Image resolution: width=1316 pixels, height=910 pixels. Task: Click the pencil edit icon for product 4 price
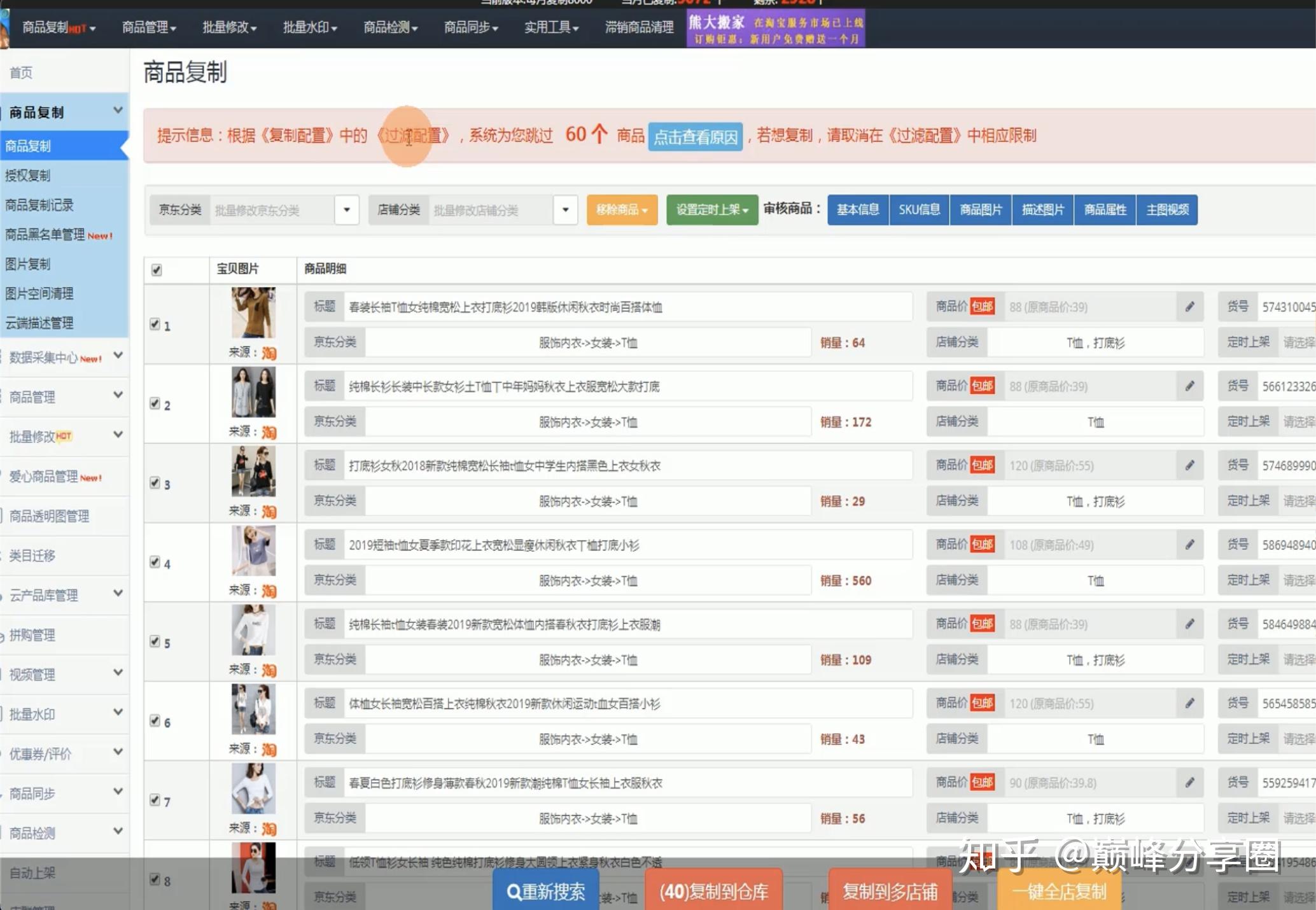tap(1189, 545)
